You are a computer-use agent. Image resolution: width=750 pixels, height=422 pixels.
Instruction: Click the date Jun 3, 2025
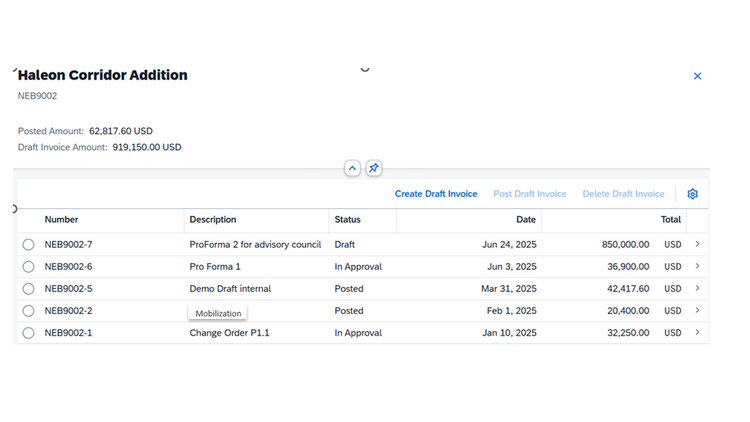(x=512, y=267)
